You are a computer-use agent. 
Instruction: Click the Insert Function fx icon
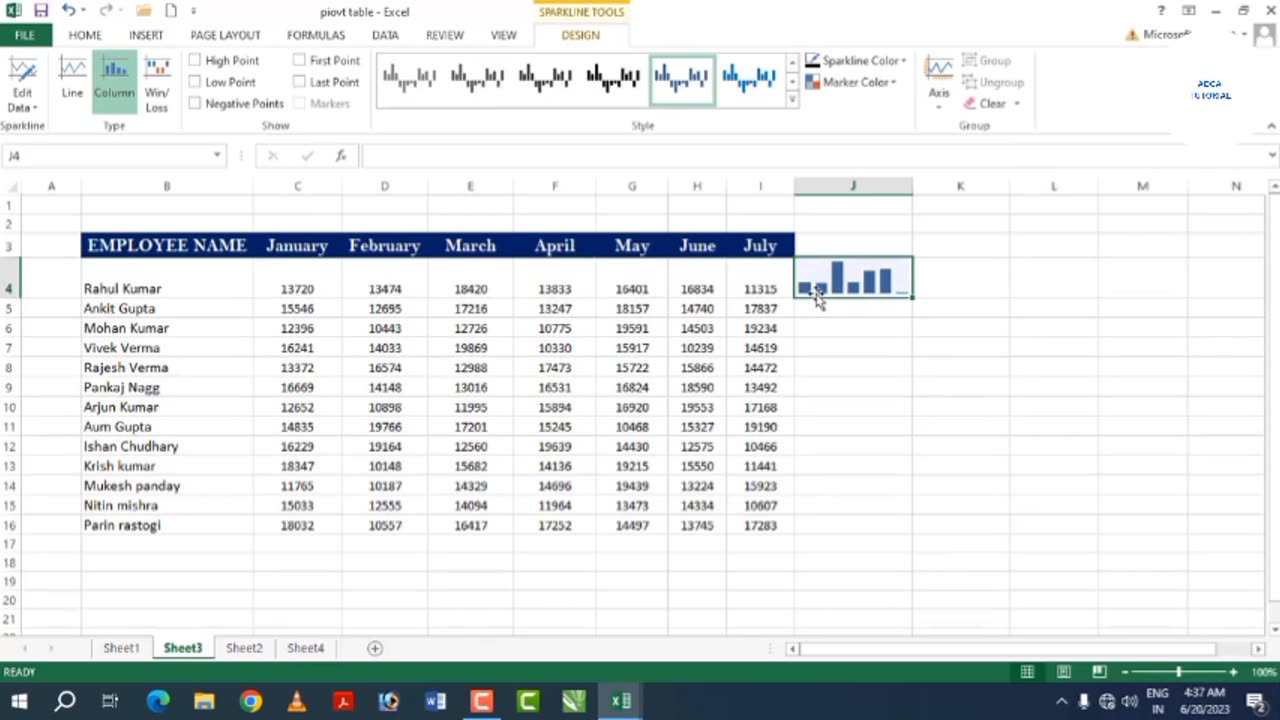(x=341, y=155)
